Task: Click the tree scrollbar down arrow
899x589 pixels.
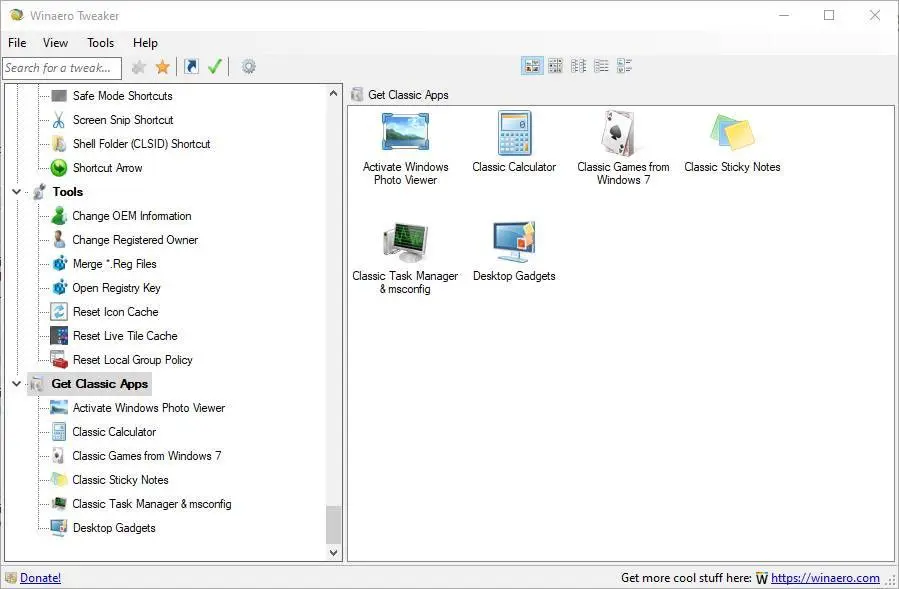Action: click(x=334, y=553)
